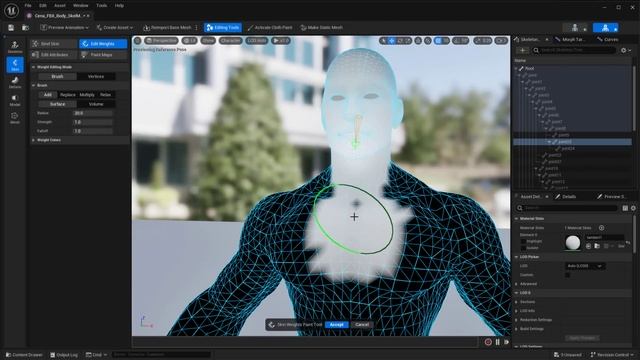This screenshot has height=360, width=640.
Task: Toggle the Custom LOD checkbox
Action: (567, 275)
